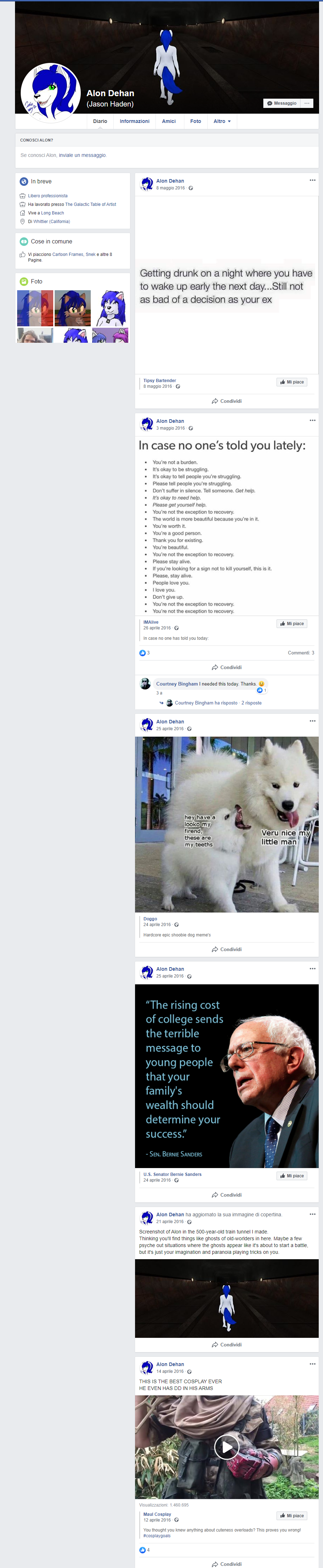Open options menu of the 14 aprile post
The image size is (323, 1568).
click(x=313, y=1364)
